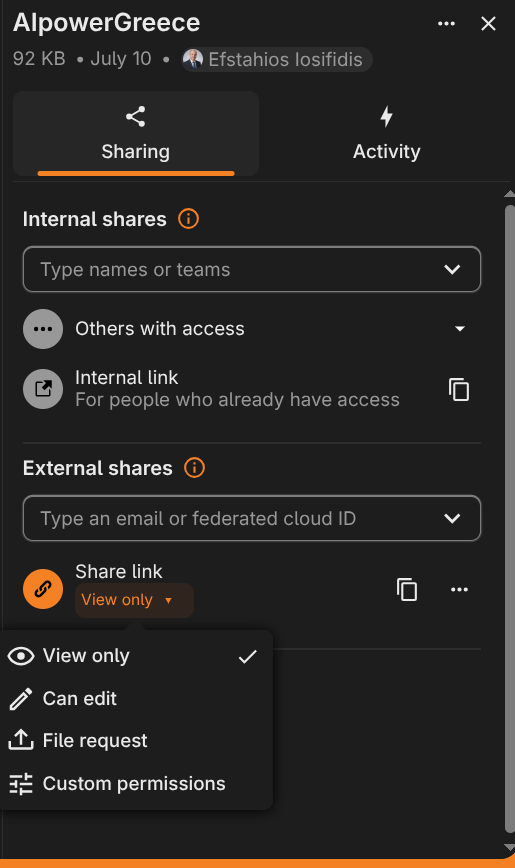Click the Efstahios Iosifidis owner chip
Image resolution: width=515 pixels, height=868 pixels.
[277, 59]
